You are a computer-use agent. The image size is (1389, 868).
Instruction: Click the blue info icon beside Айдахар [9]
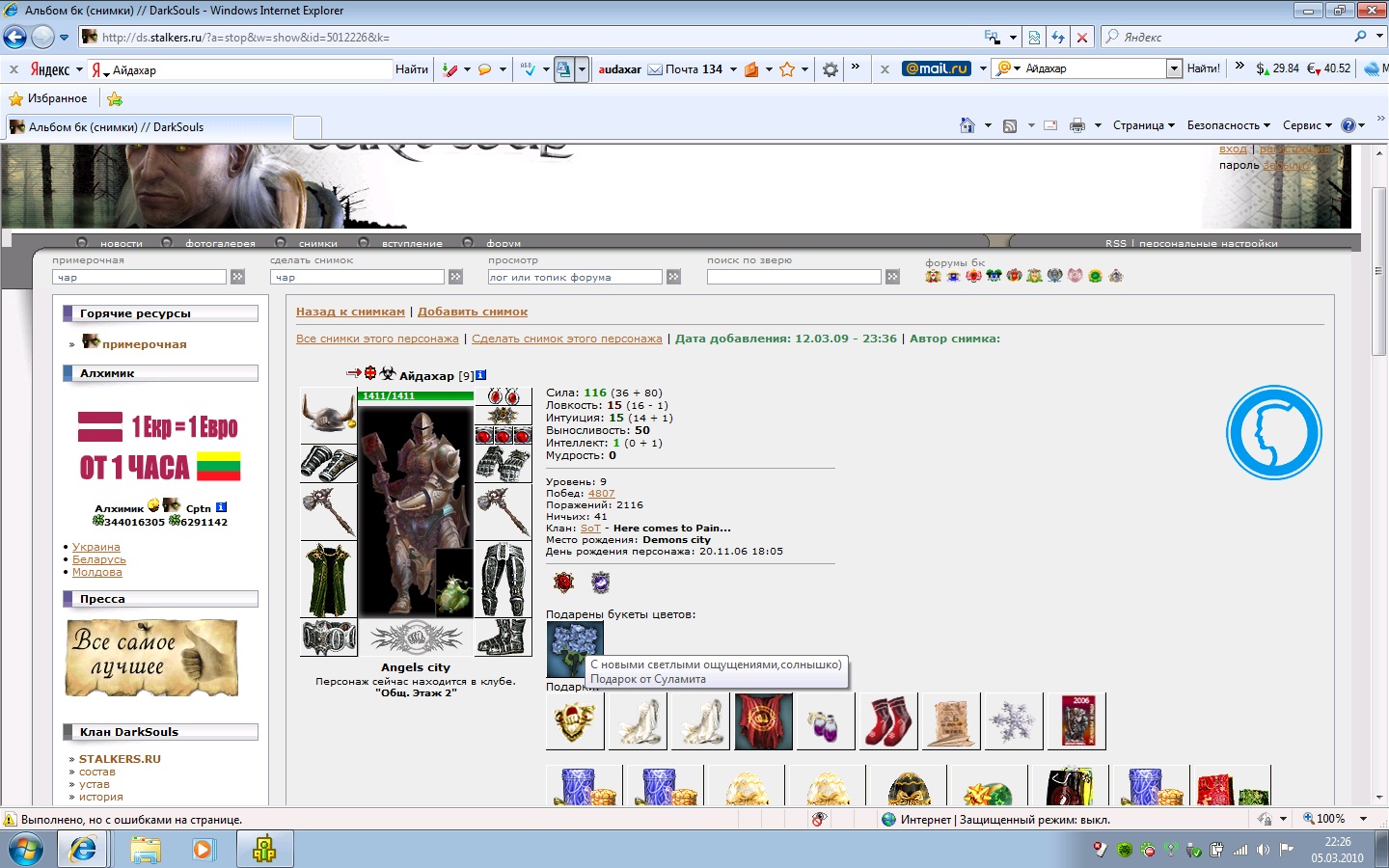click(480, 375)
